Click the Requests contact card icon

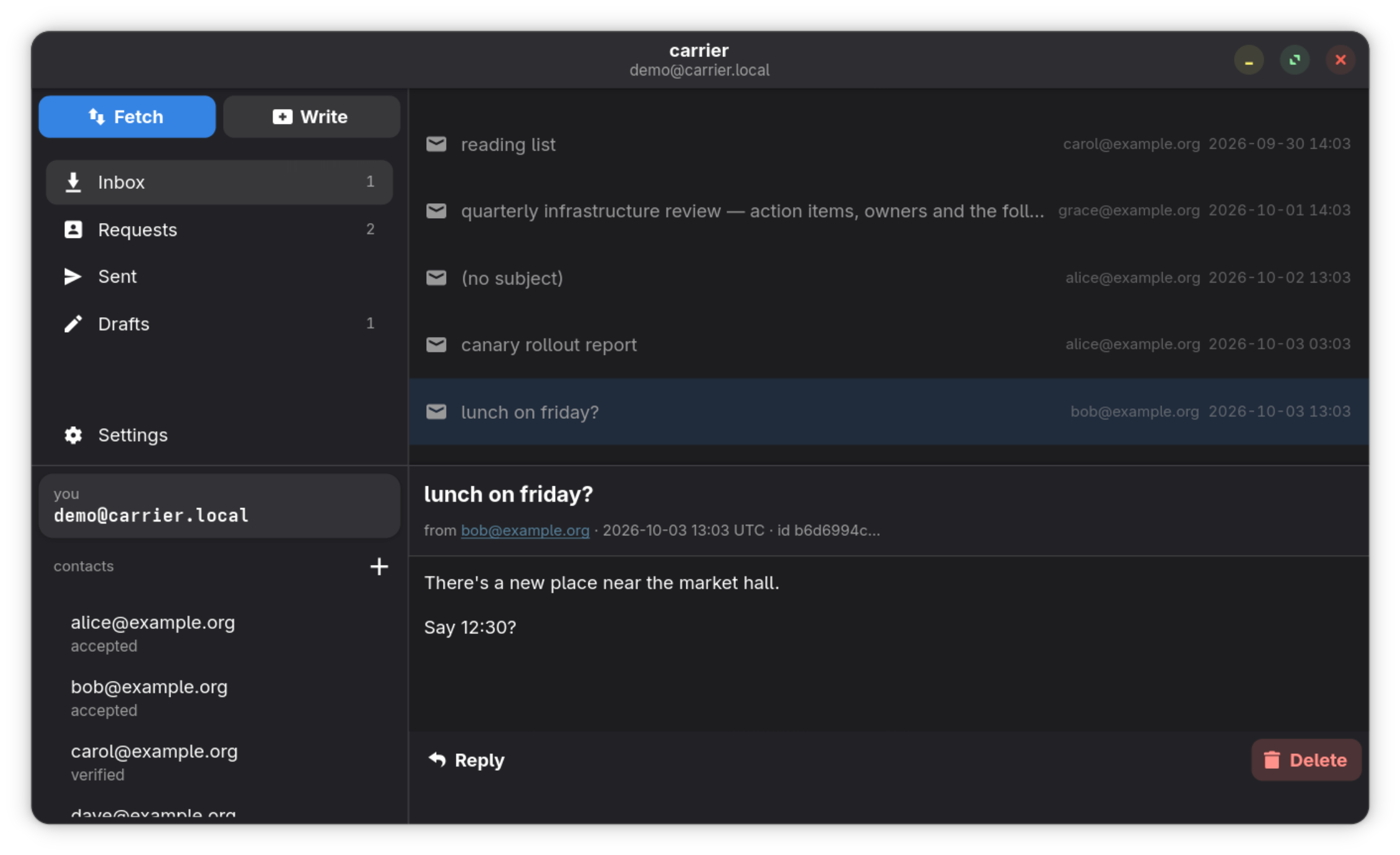73,229
